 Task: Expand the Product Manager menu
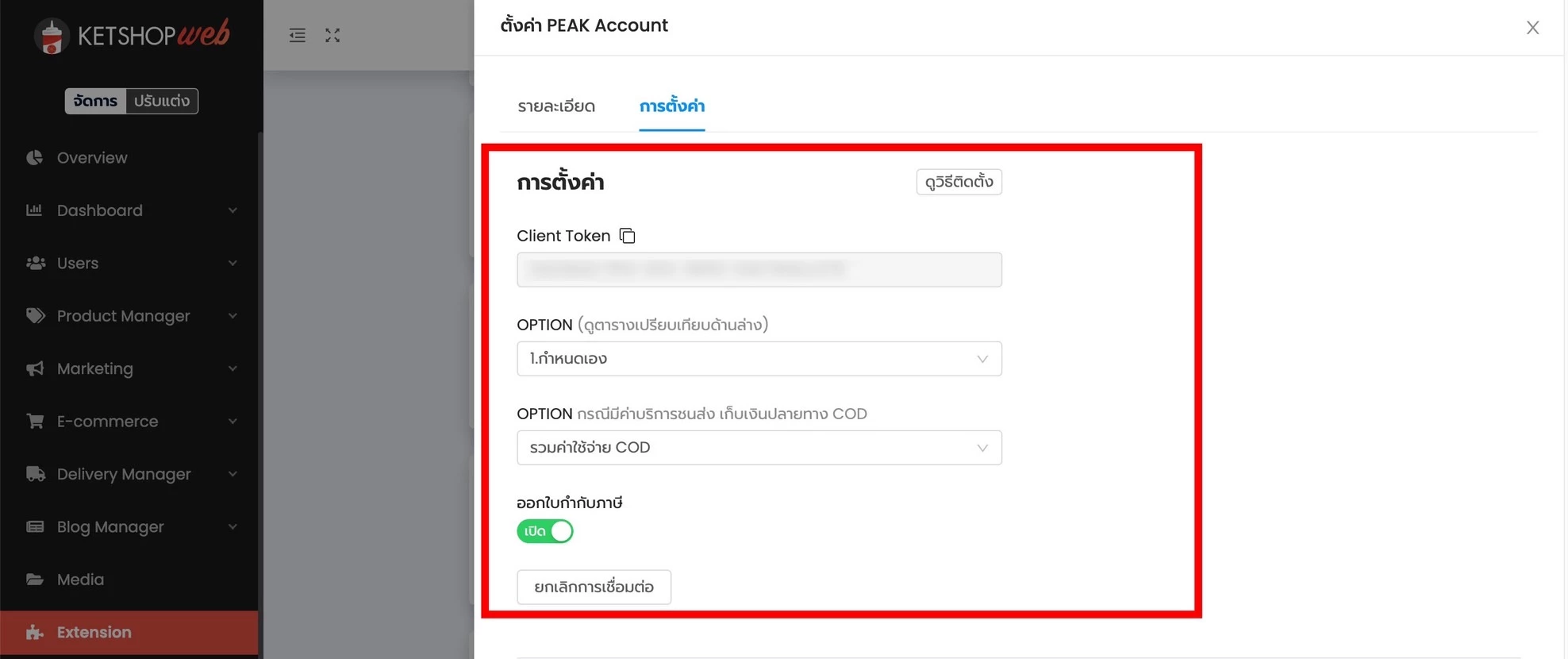pos(131,316)
